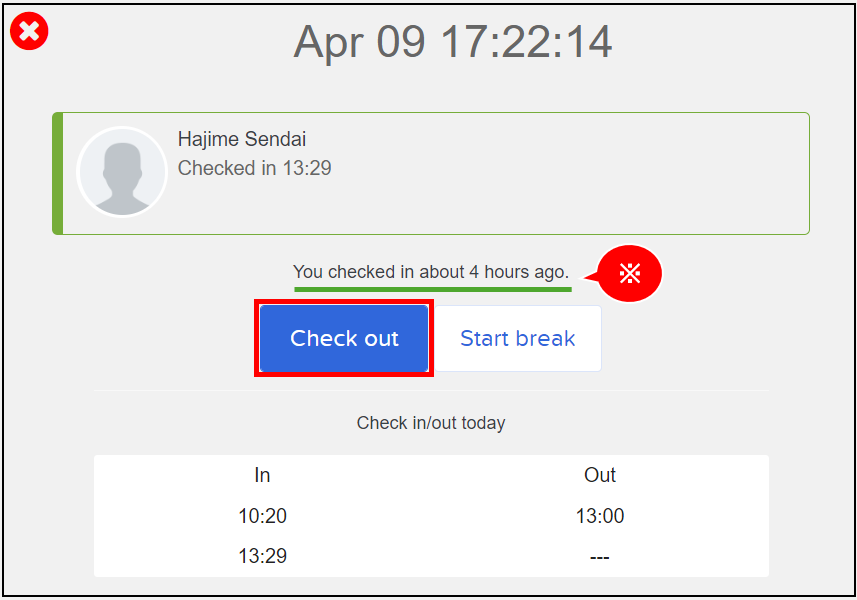857x600 pixels.
Task: Click Hajime Sendai's profile avatar
Action: (x=122, y=172)
